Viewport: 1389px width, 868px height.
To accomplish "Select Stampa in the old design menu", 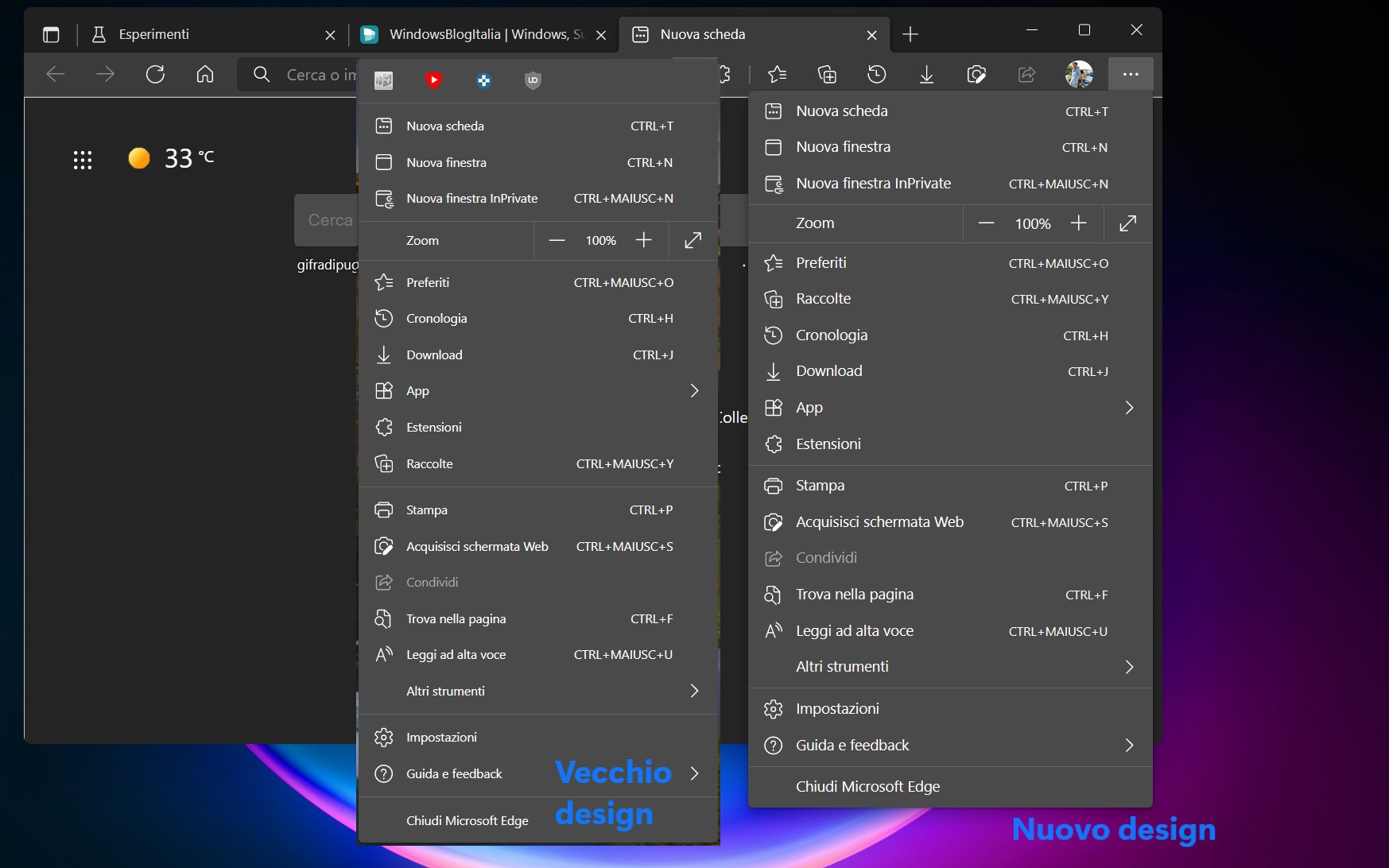I will (538, 510).
